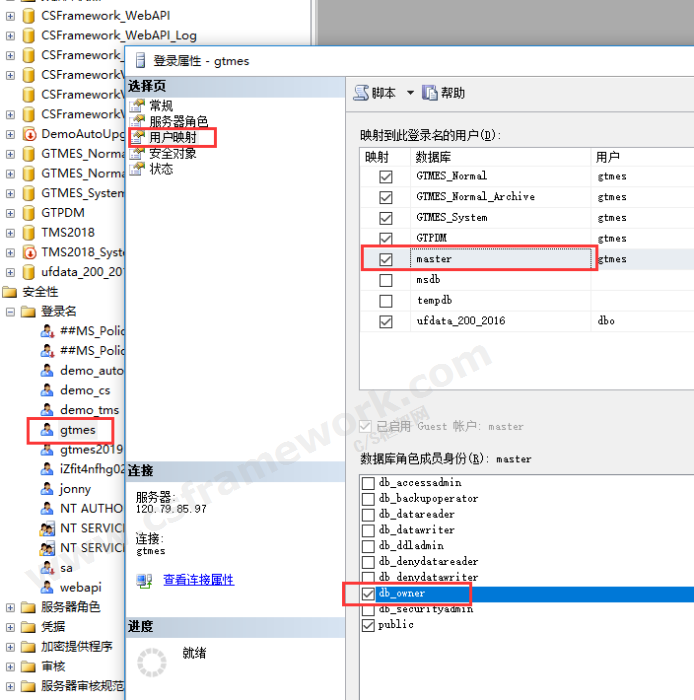The image size is (694, 700).
Task: Open the Script dropdown arrow
Action: 410,93
